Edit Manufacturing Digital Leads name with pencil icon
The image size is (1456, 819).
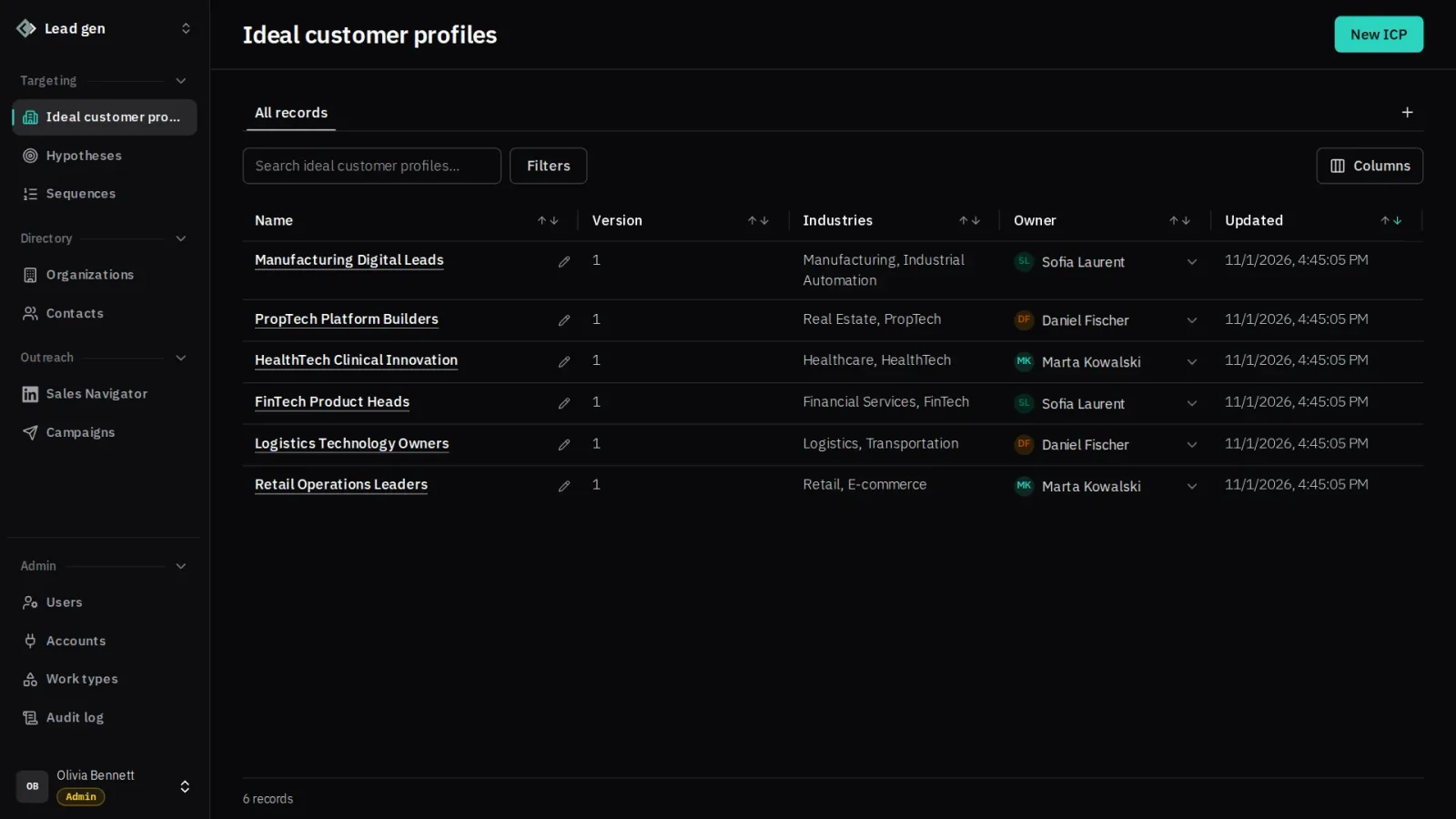point(564,261)
